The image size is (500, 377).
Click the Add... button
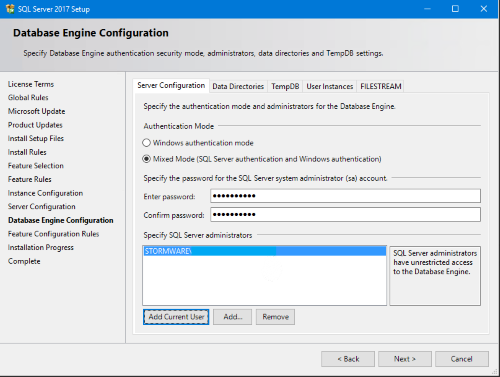(233, 317)
